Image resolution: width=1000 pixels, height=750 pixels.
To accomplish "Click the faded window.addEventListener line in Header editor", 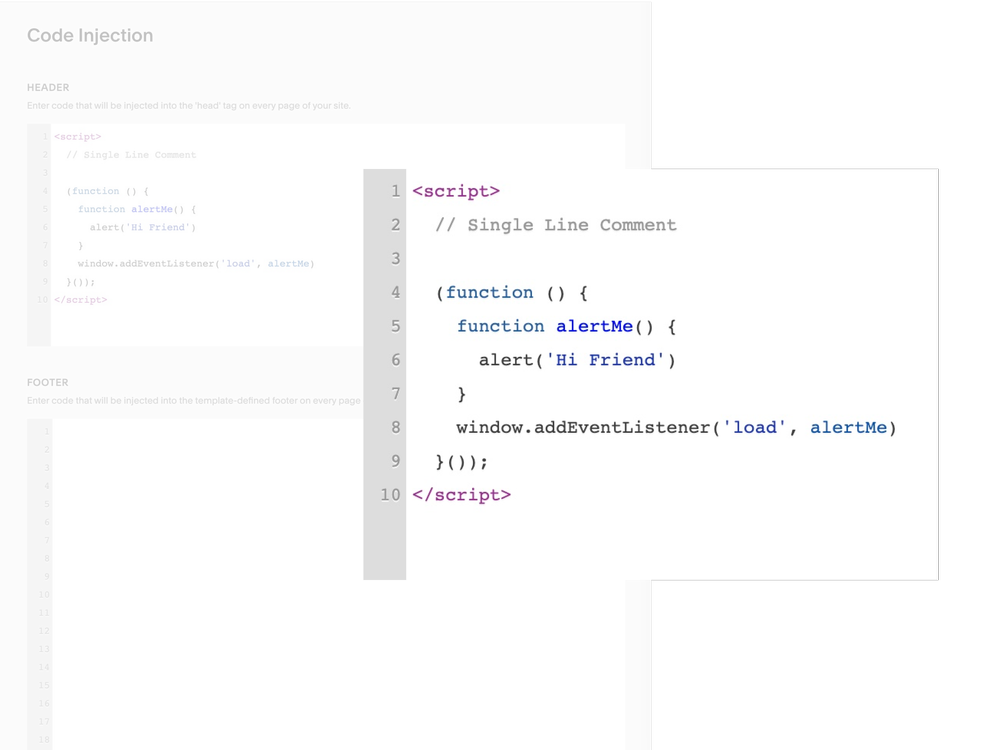I will (196, 263).
